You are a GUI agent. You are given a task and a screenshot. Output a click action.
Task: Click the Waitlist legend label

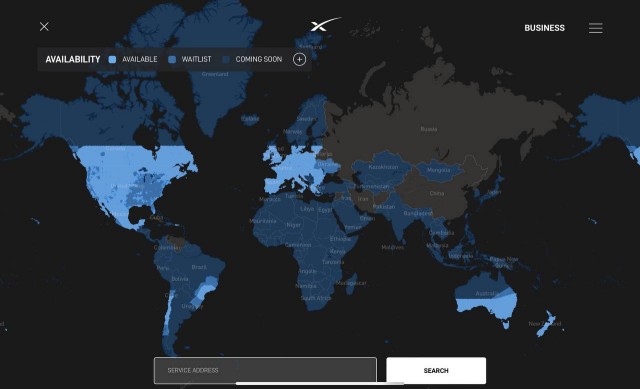pyautogui.click(x=196, y=60)
